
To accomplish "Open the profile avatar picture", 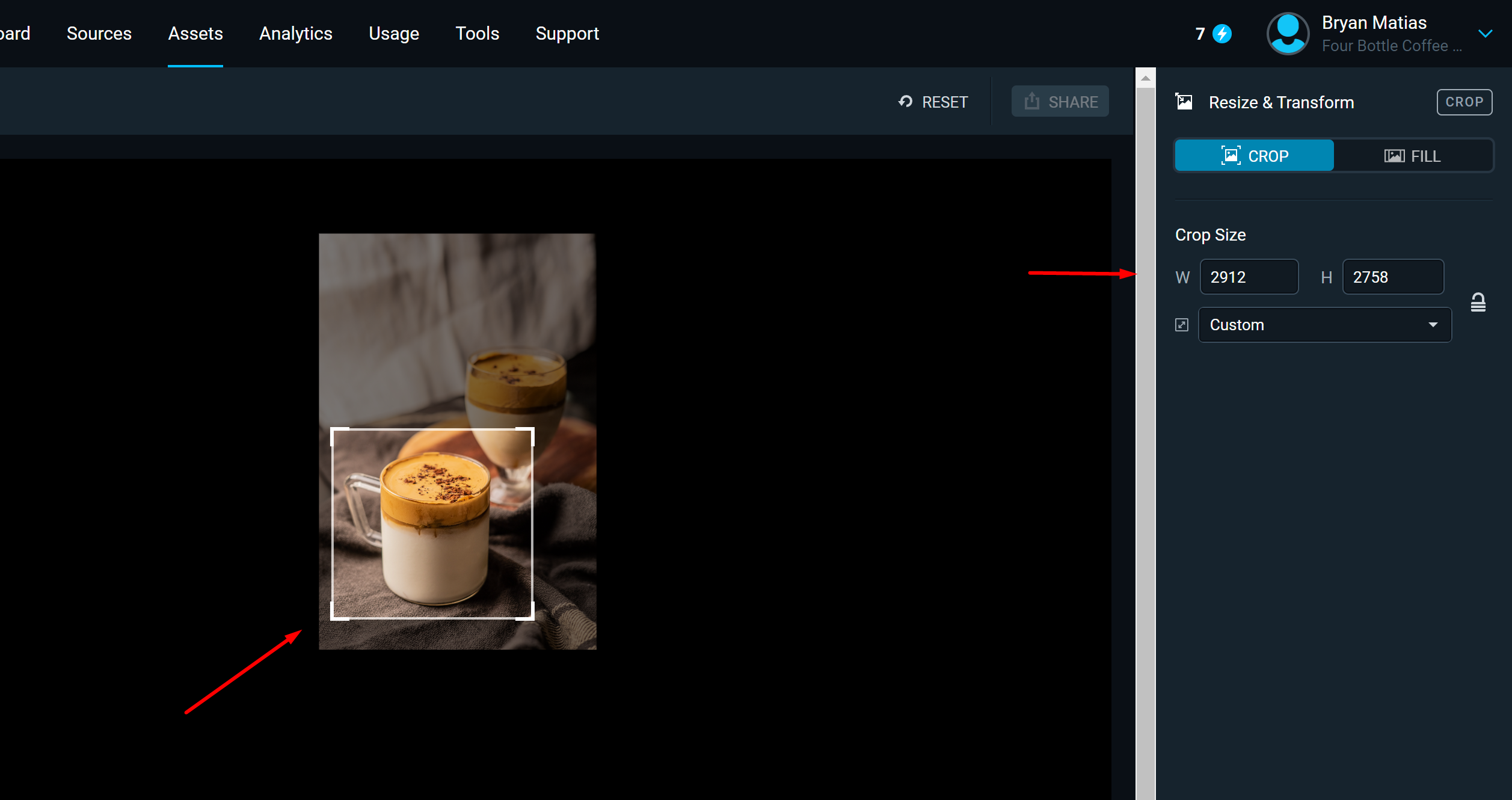I will 1288,34.
